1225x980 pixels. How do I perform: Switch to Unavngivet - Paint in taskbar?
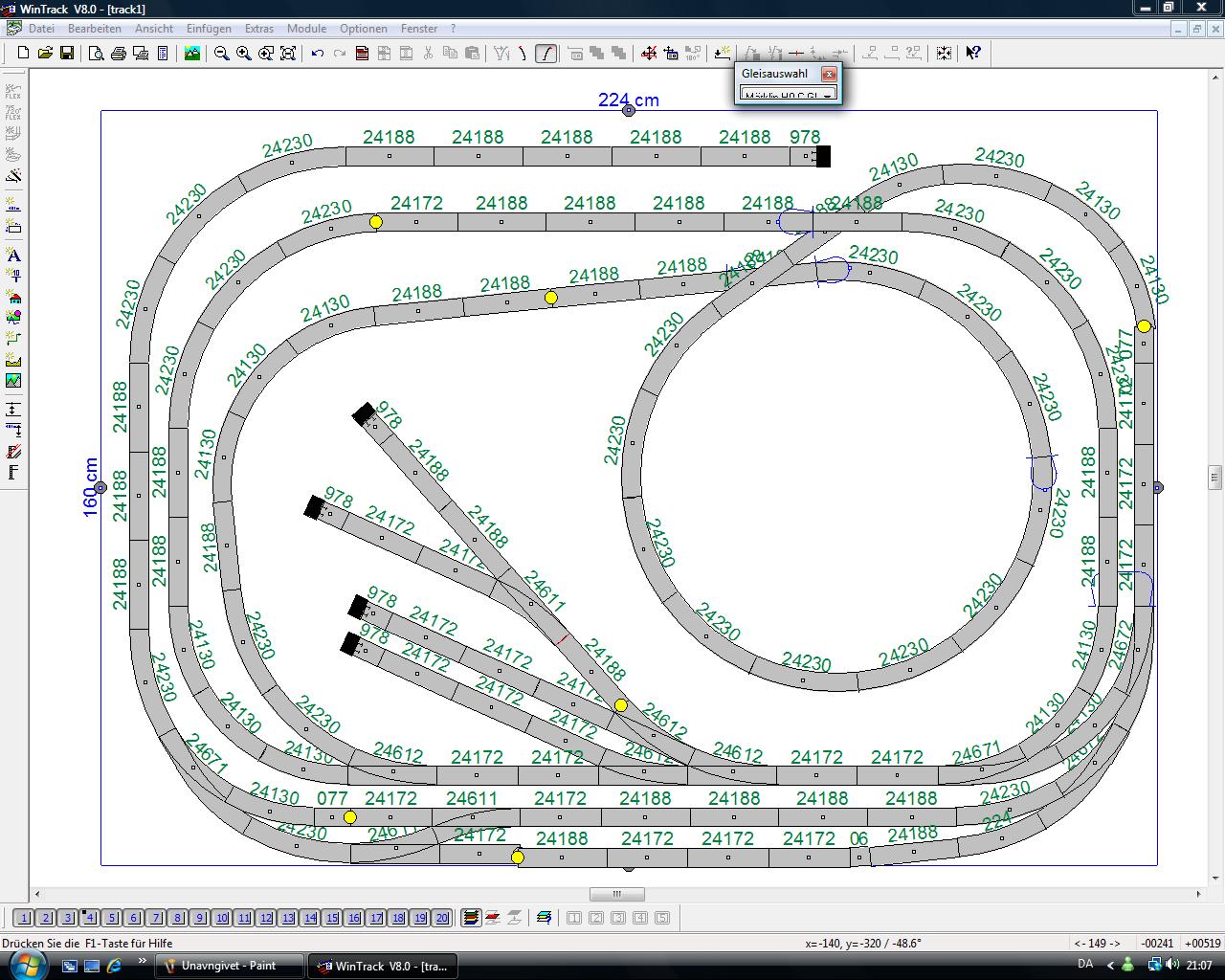coord(230,966)
